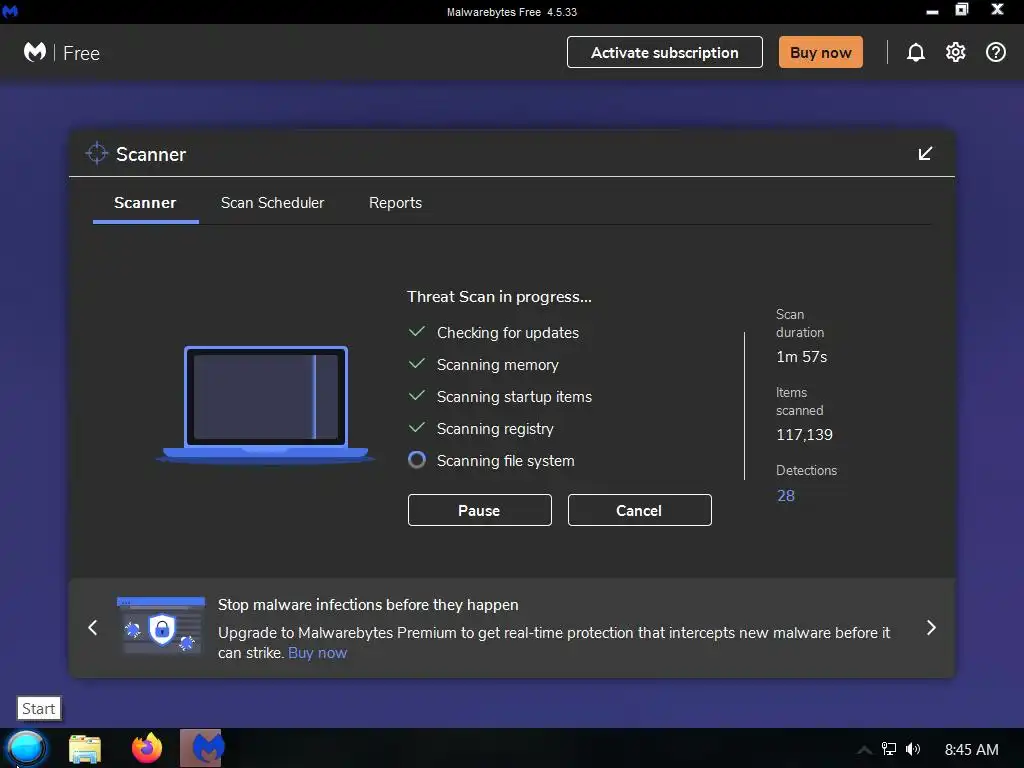The height and width of the screenshot is (768, 1024).
Task: Launch Firefox from the taskbar
Action: click(x=147, y=748)
